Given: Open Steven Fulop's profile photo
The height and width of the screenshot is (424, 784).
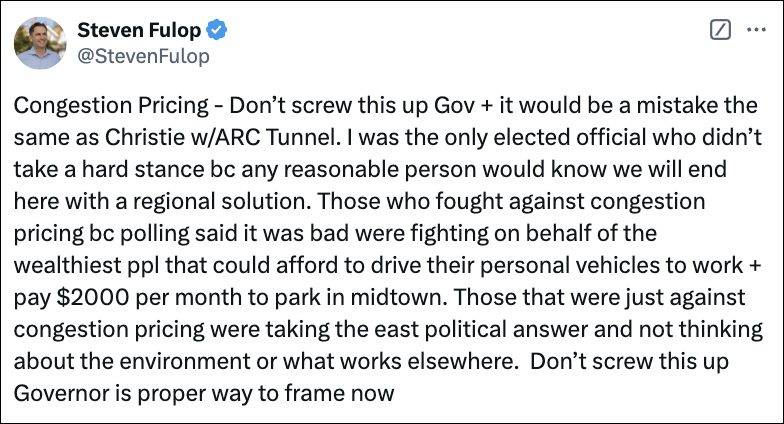Looking at the screenshot, I should [39, 41].
